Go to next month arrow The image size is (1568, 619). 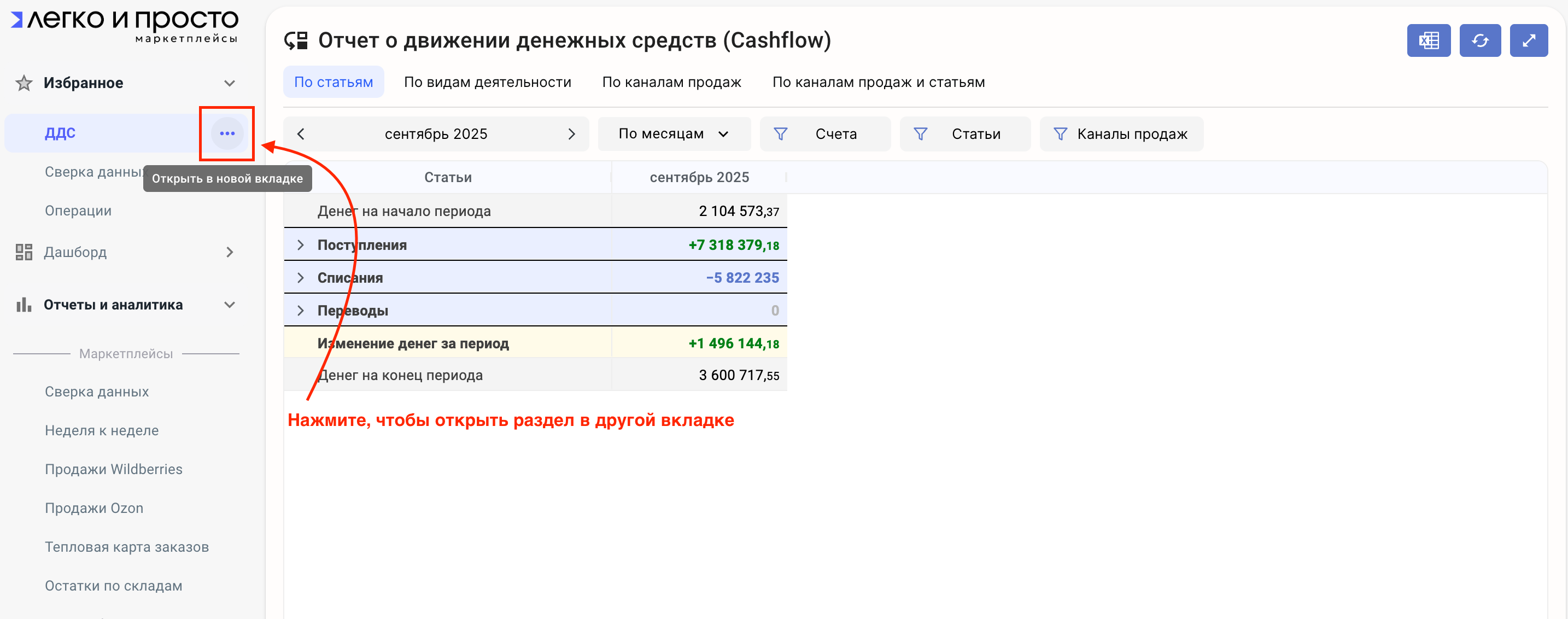(571, 134)
